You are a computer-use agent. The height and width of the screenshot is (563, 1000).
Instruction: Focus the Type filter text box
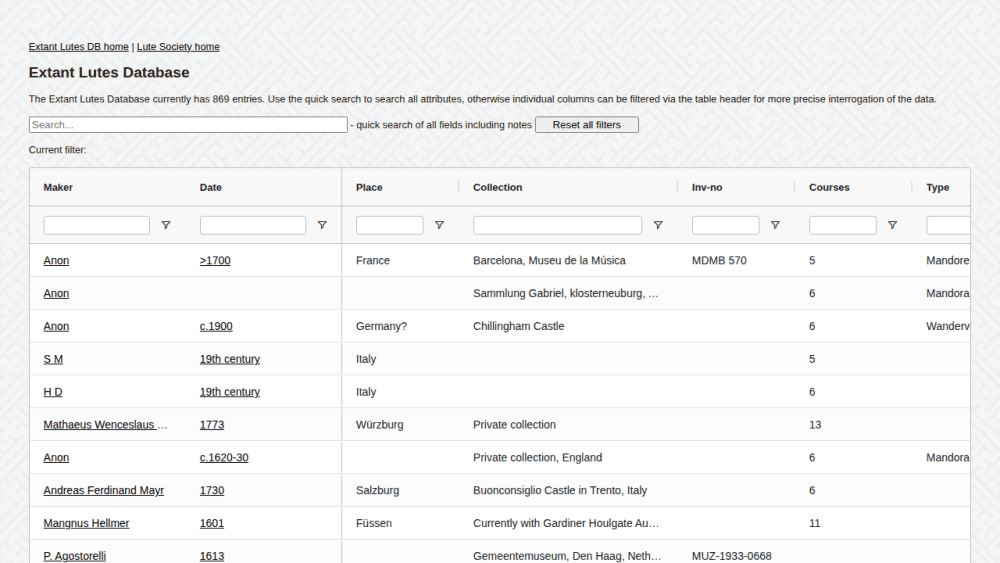tap(948, 225)
